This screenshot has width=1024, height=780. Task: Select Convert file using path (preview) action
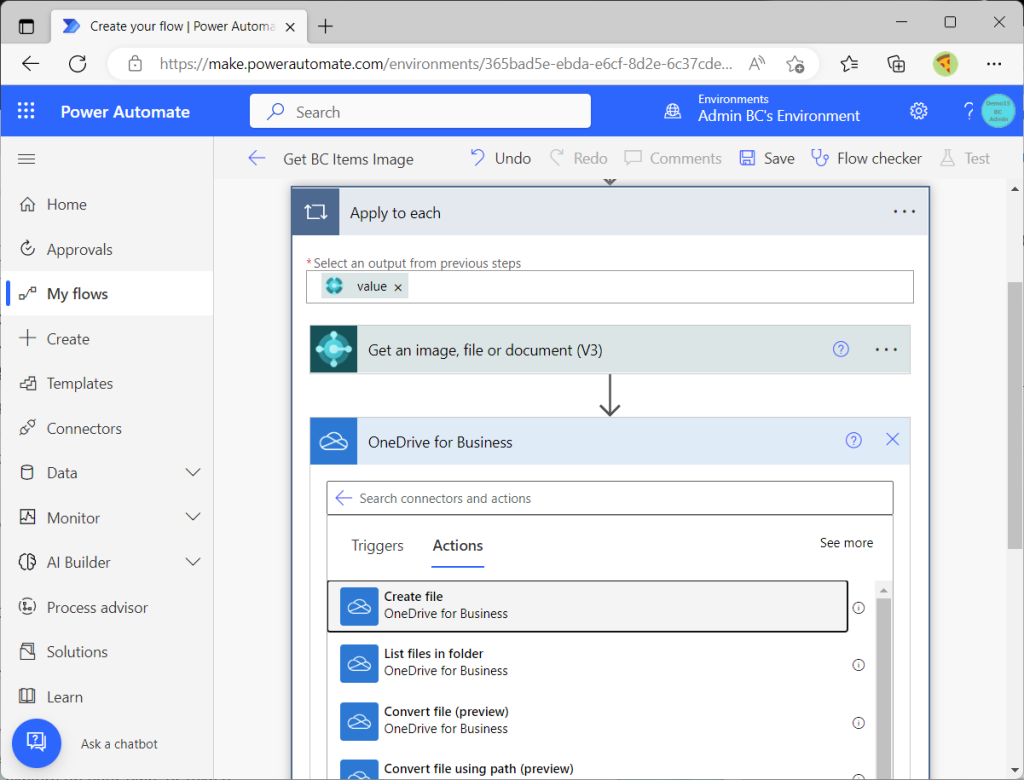point(587,769)
